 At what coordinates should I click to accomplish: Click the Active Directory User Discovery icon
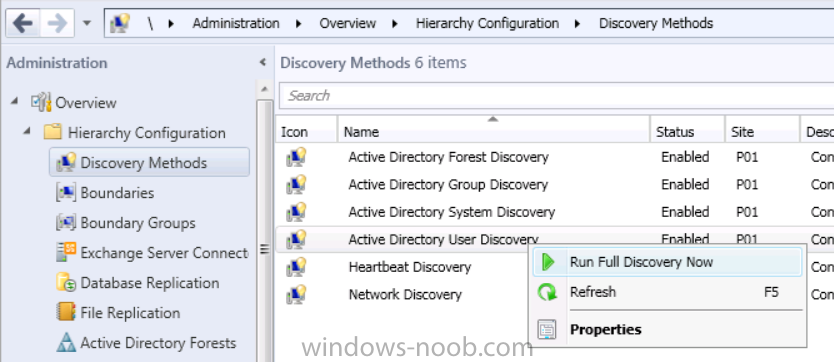click(296, 240)
